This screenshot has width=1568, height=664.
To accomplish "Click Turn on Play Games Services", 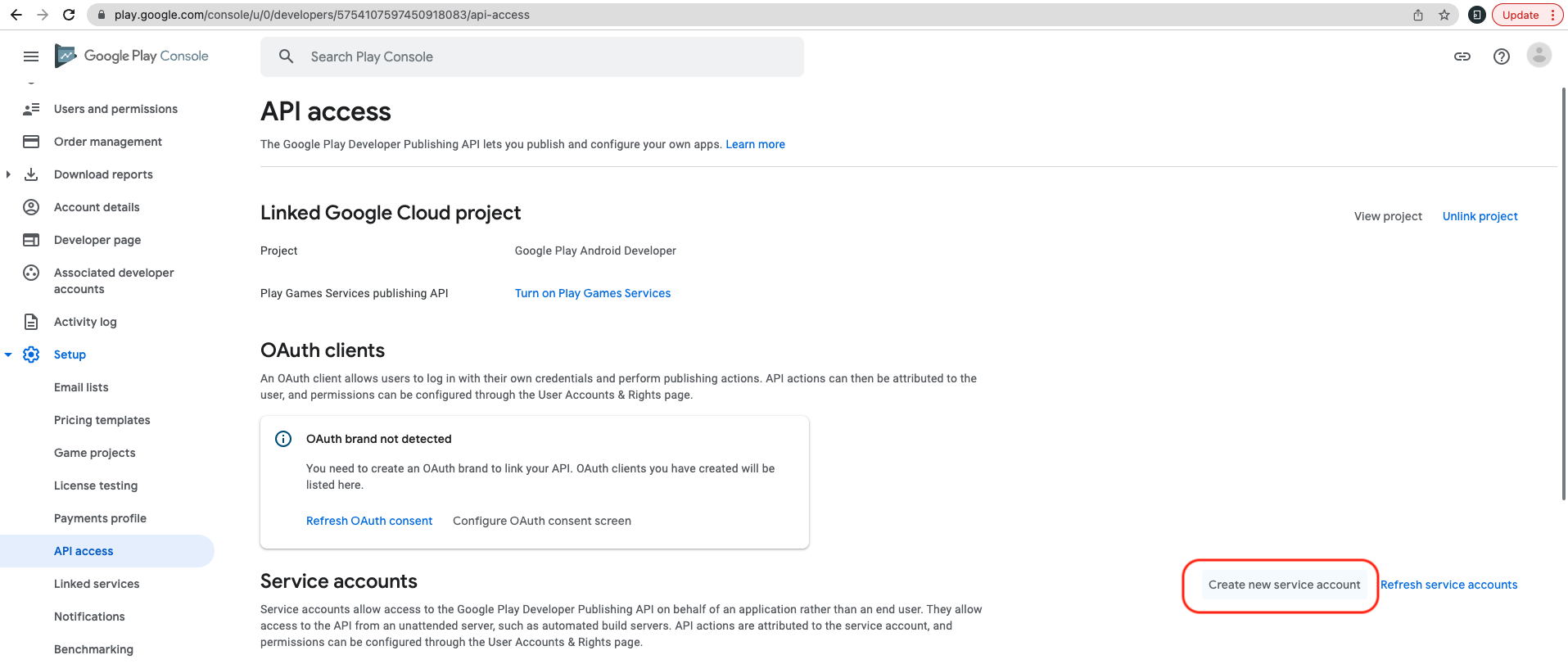I will [x=593, y=293].
